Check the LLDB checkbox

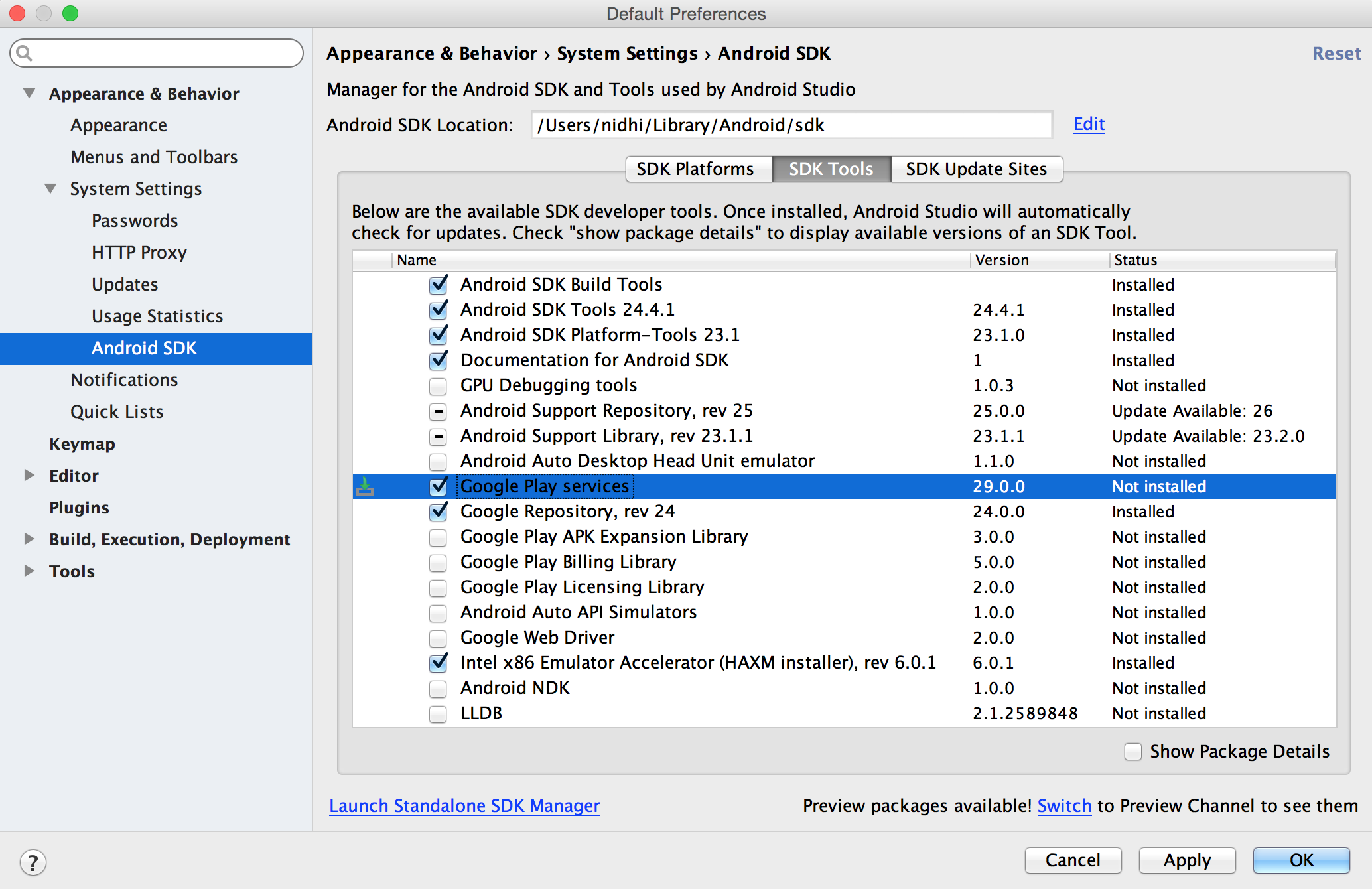tap(438, 714)
